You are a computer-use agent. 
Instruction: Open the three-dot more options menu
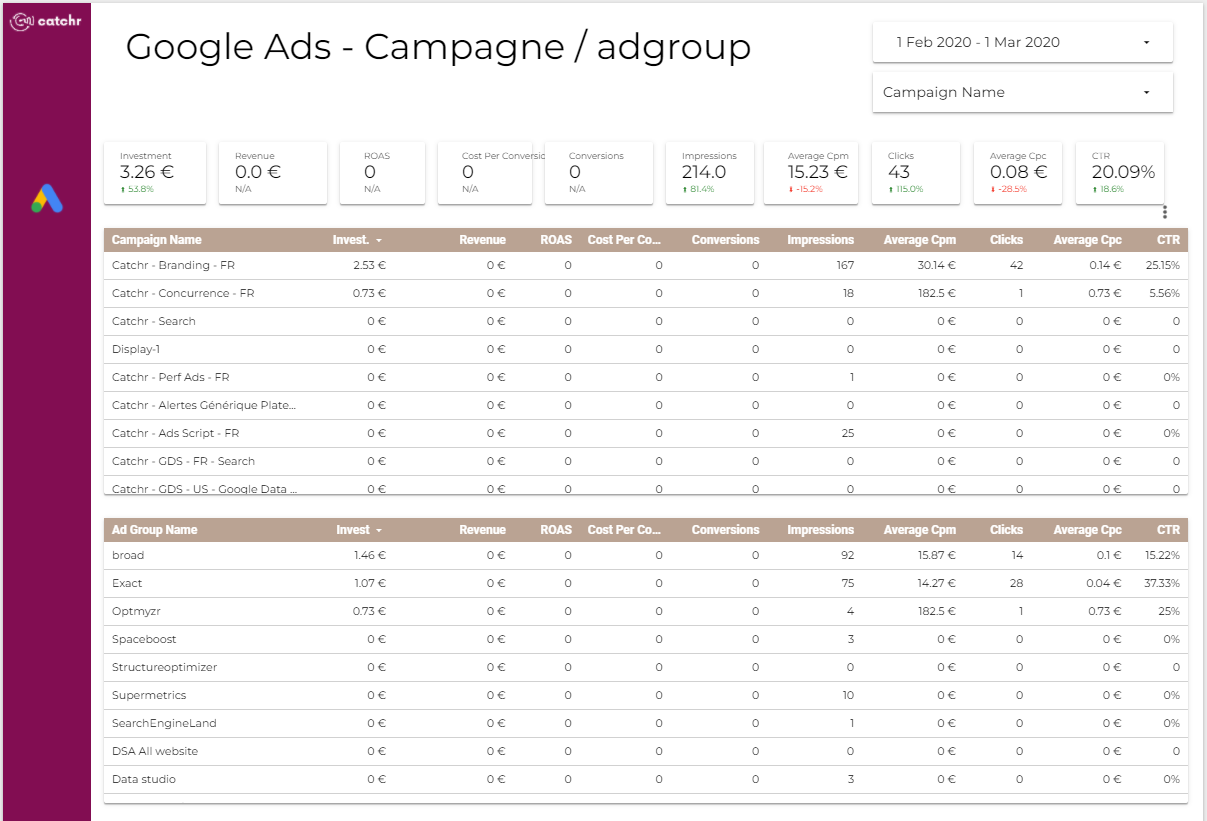tap(1165, 212)
